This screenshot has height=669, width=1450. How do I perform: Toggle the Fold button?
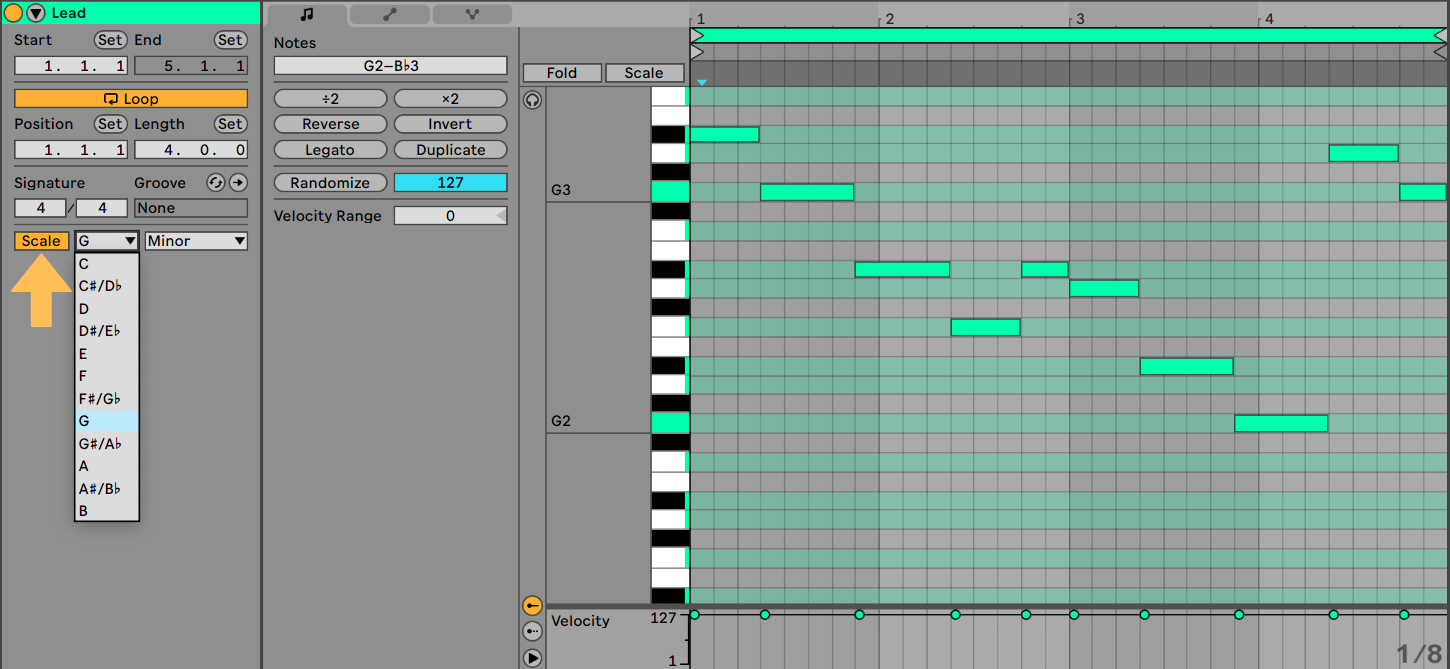(x=562, y=73)
